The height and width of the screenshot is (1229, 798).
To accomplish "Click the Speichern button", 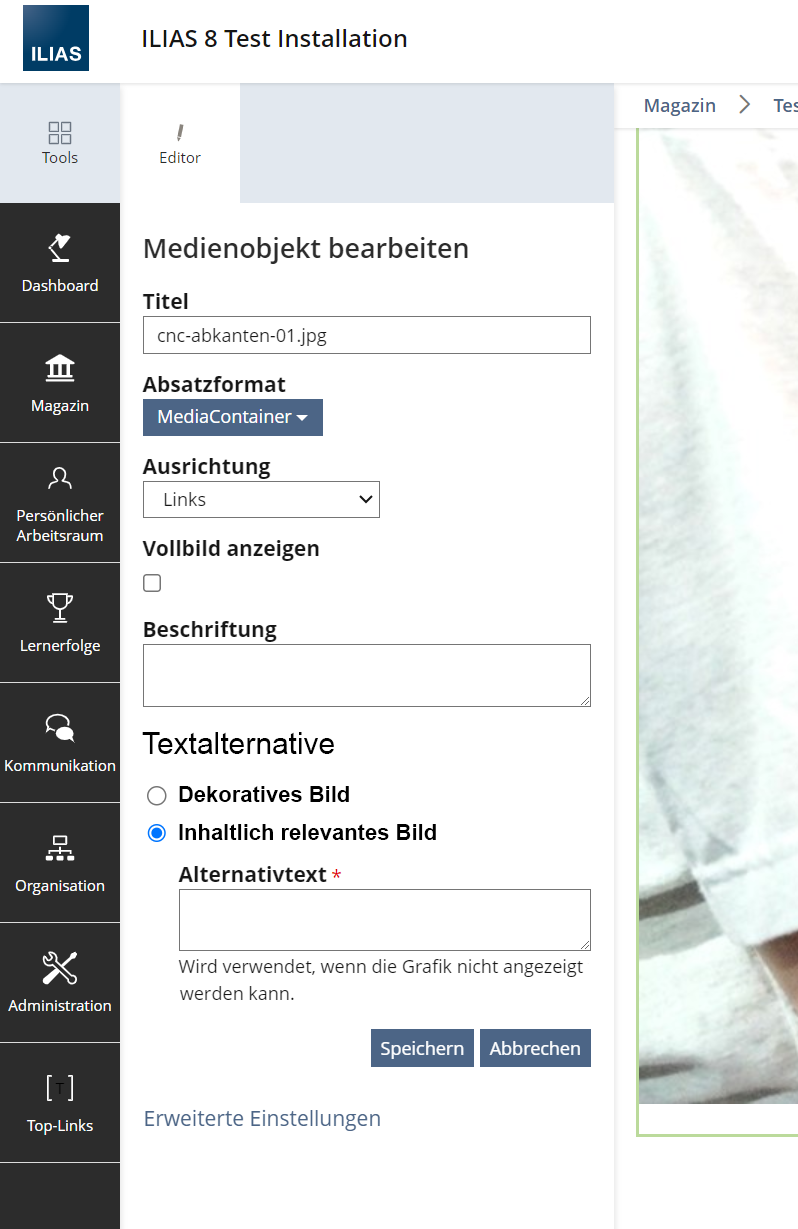I will [422, 1048].
